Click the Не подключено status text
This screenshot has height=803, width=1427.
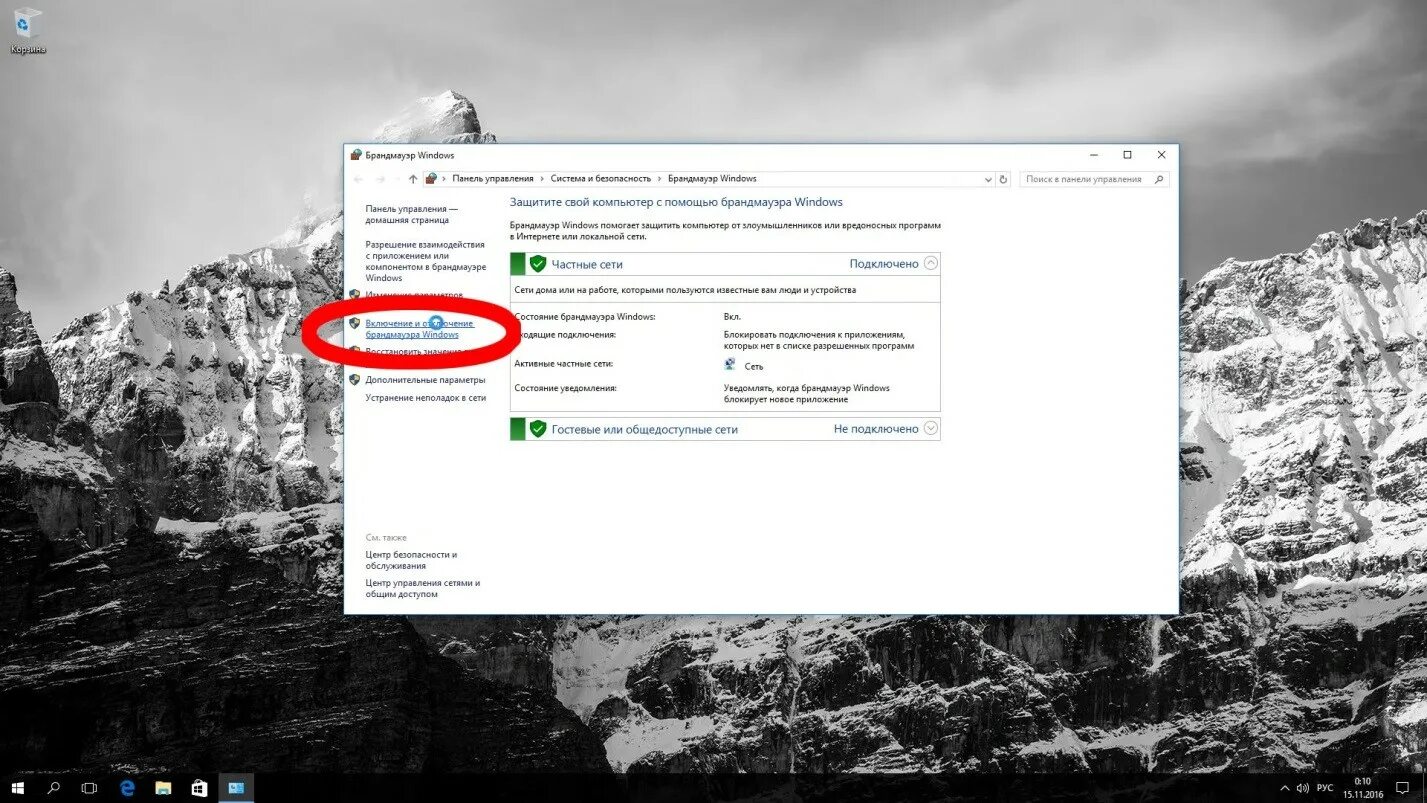point(876,429)
